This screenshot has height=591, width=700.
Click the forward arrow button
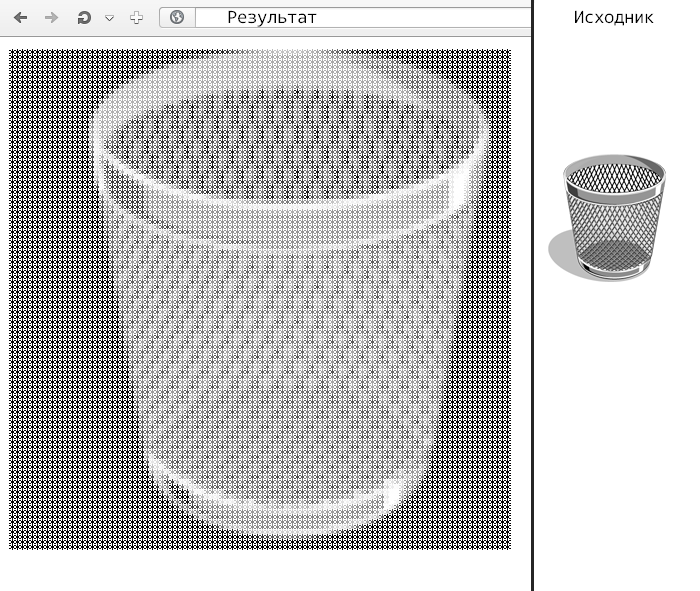(52, 18)
